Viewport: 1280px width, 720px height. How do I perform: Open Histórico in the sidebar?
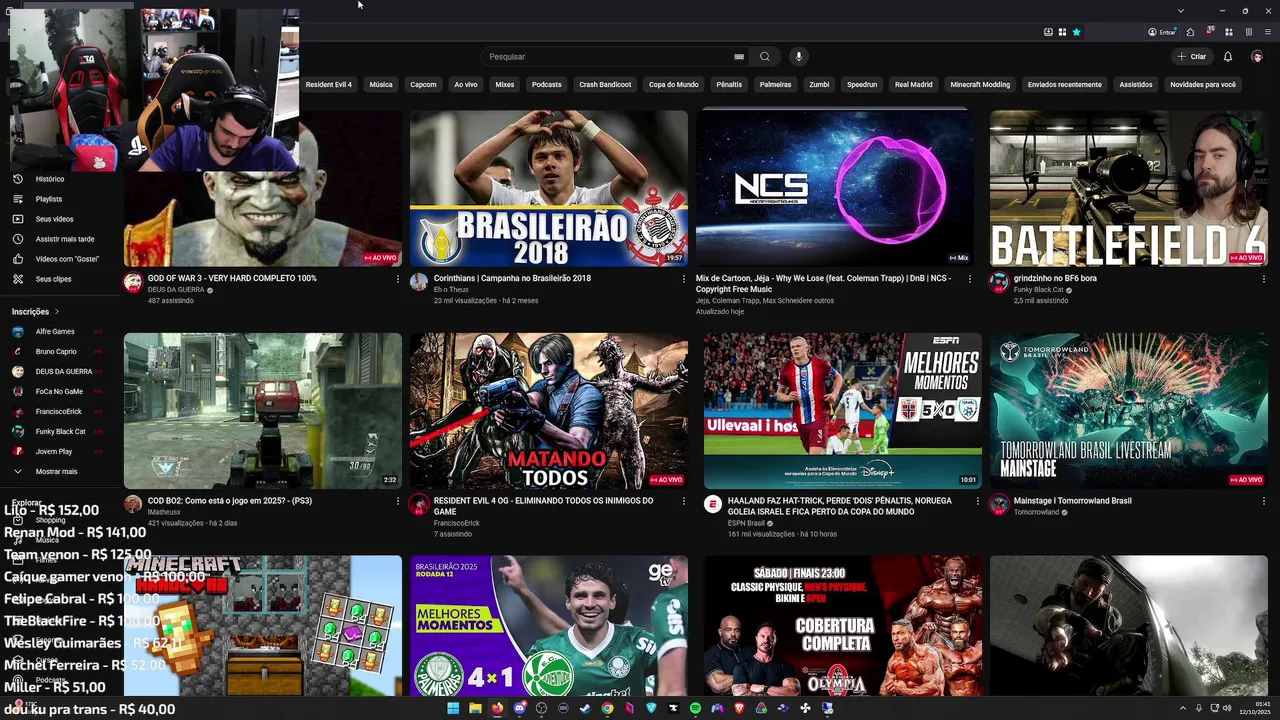50,179
